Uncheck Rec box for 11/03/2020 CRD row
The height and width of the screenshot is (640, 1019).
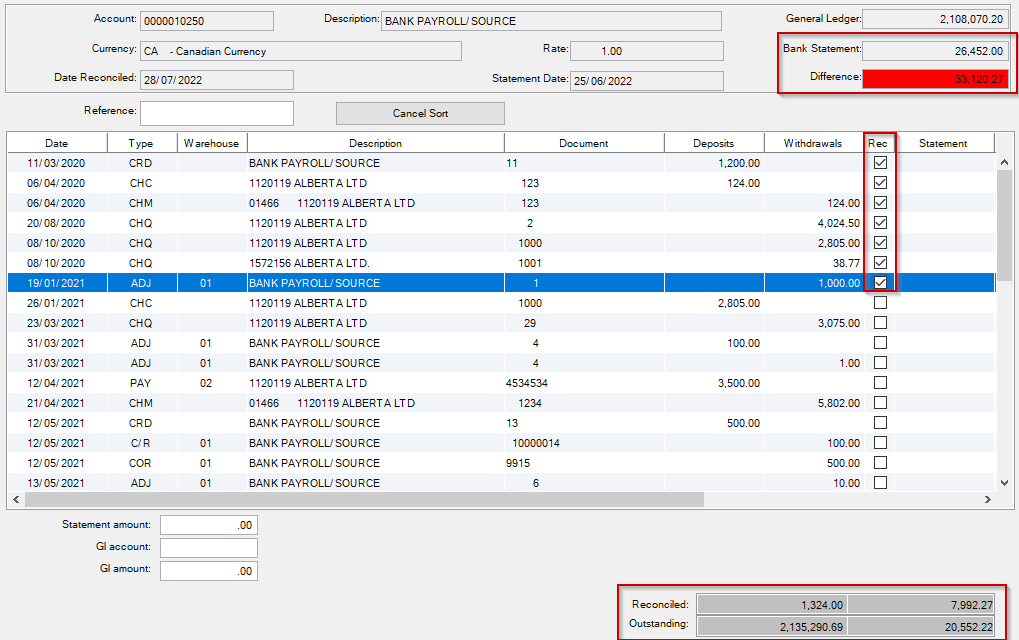point(881,163)
